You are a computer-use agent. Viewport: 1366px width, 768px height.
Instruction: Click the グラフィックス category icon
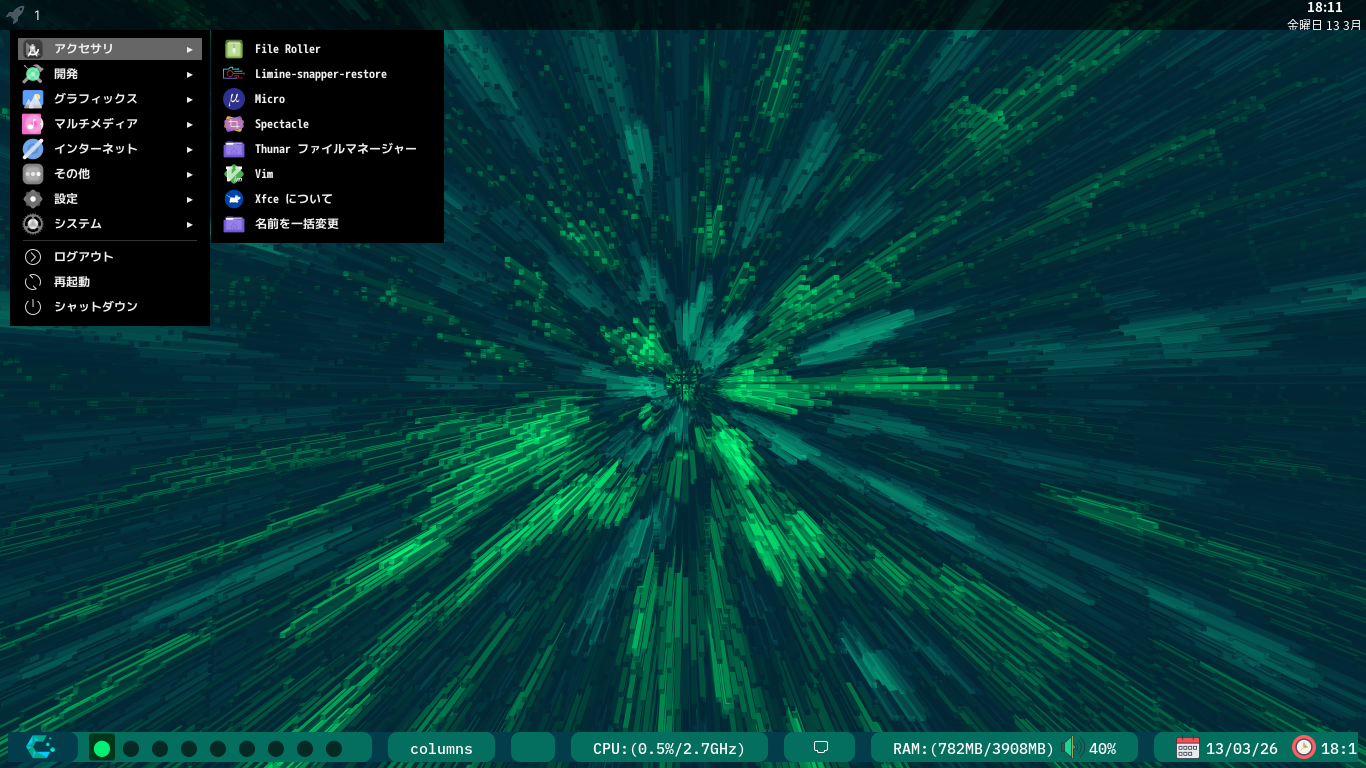(x=33, y=99)
